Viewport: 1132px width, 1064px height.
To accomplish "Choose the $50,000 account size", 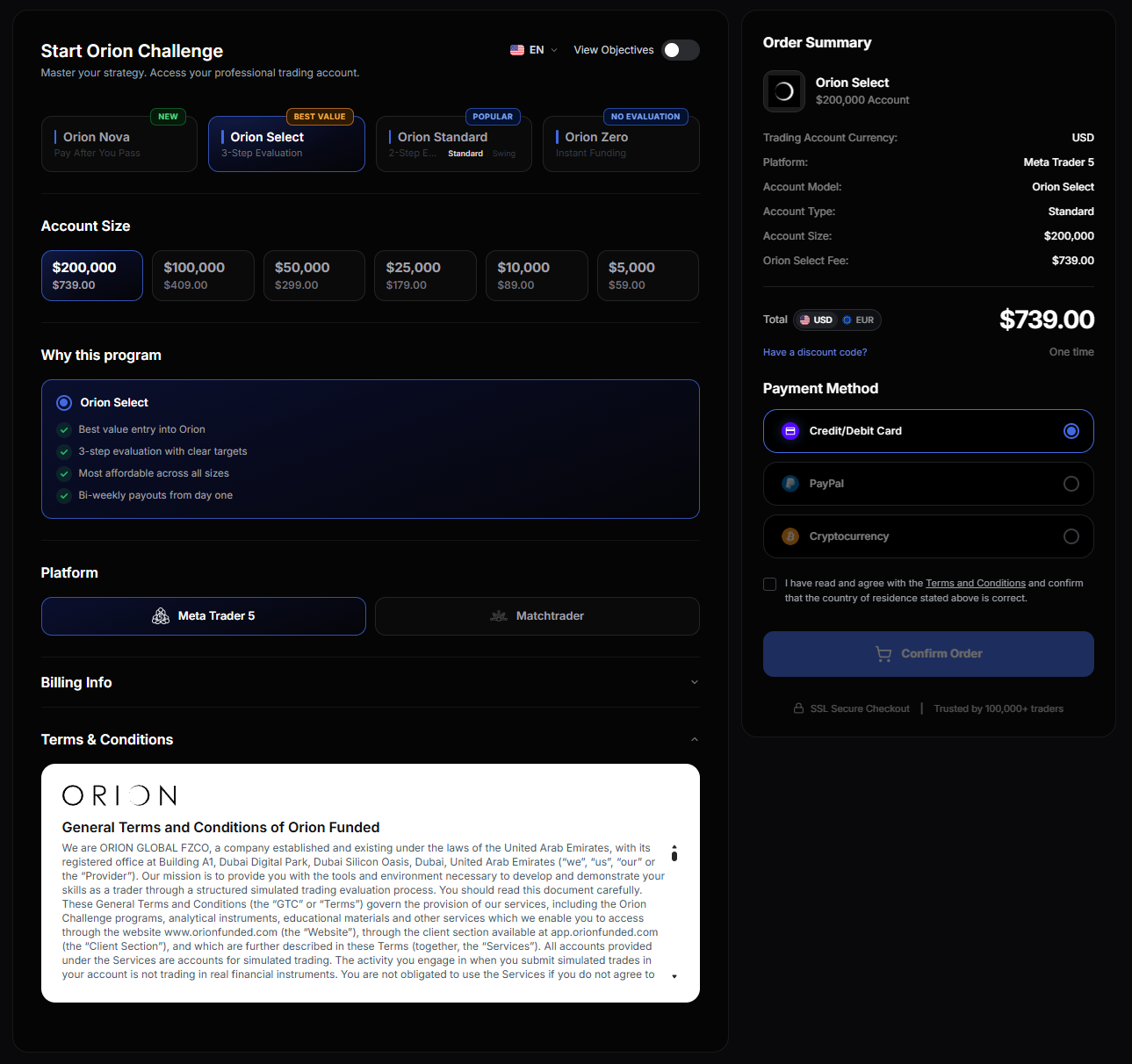I will (314, 276).
